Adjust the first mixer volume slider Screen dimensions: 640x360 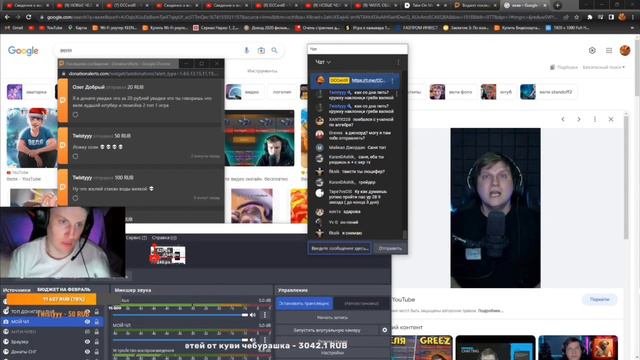[180, 315]
